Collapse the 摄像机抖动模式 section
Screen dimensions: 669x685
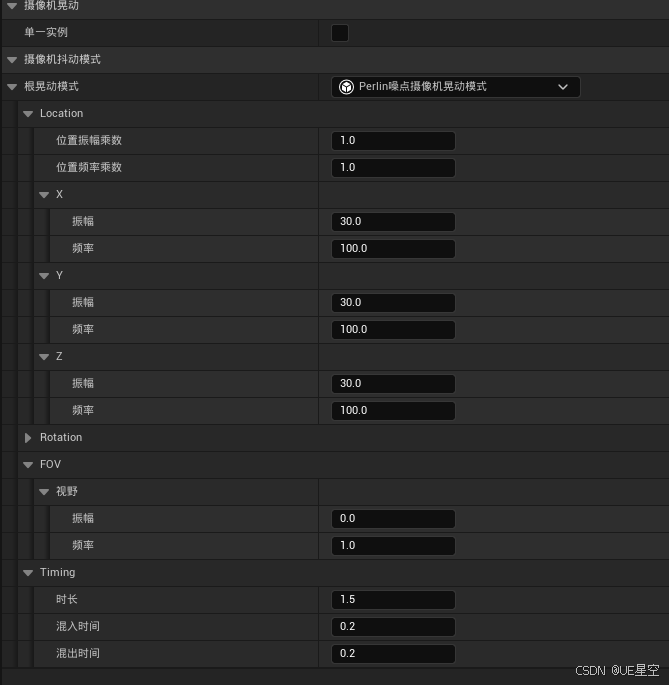click(12, 60)
